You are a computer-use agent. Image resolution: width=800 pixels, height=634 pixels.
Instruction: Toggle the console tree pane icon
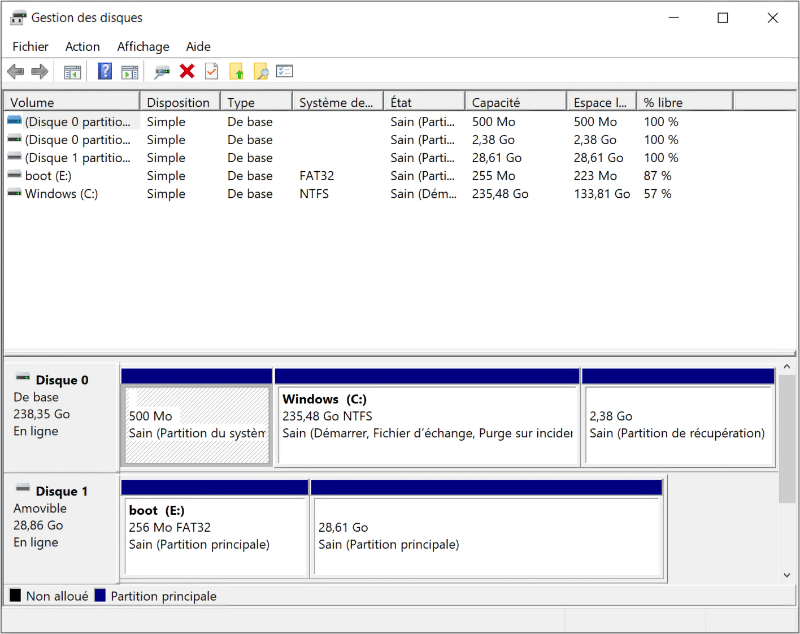pyautogui.click(x=72, y=72)
